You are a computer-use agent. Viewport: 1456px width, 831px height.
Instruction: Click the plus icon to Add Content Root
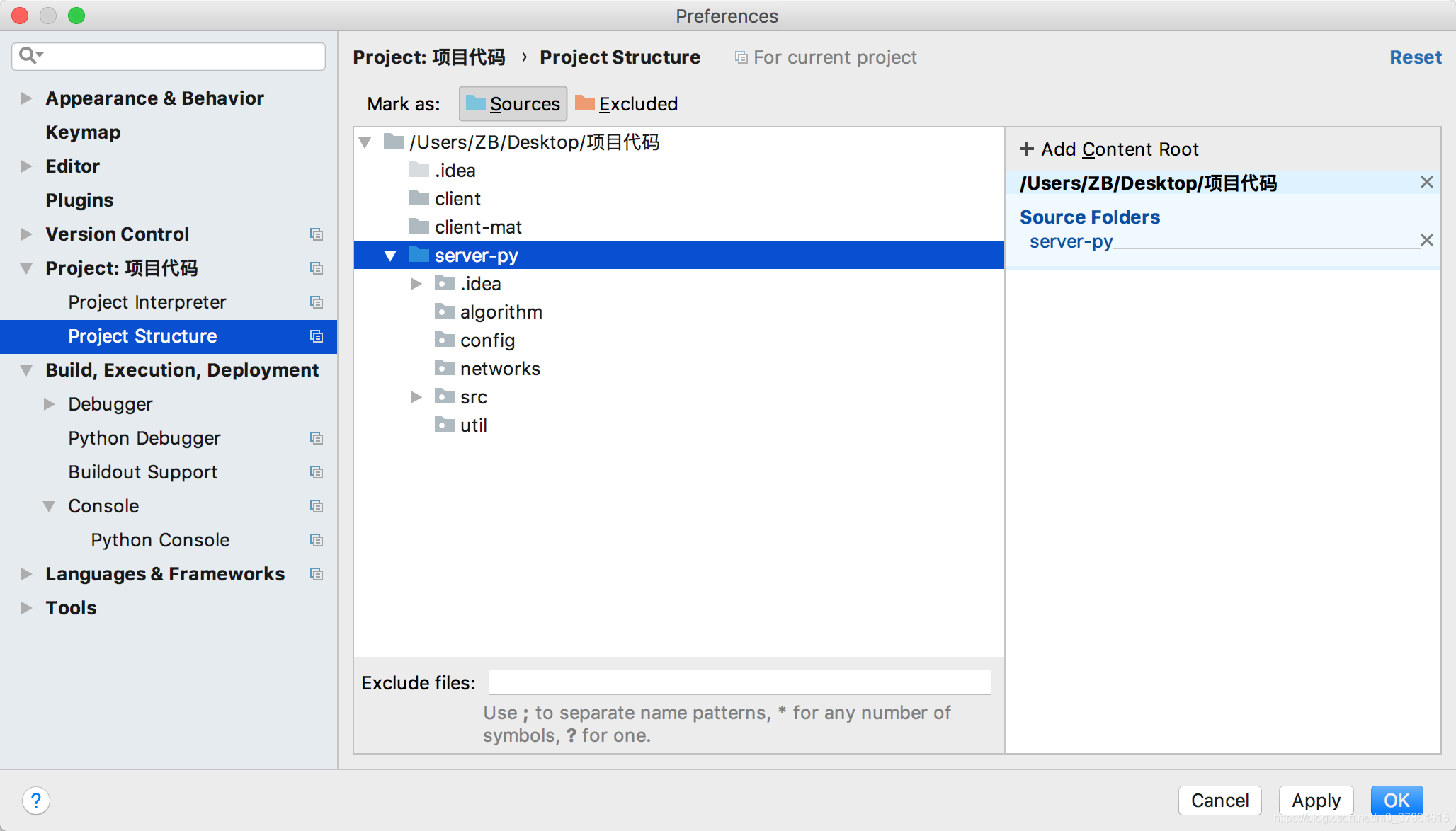coord(1026,149)
